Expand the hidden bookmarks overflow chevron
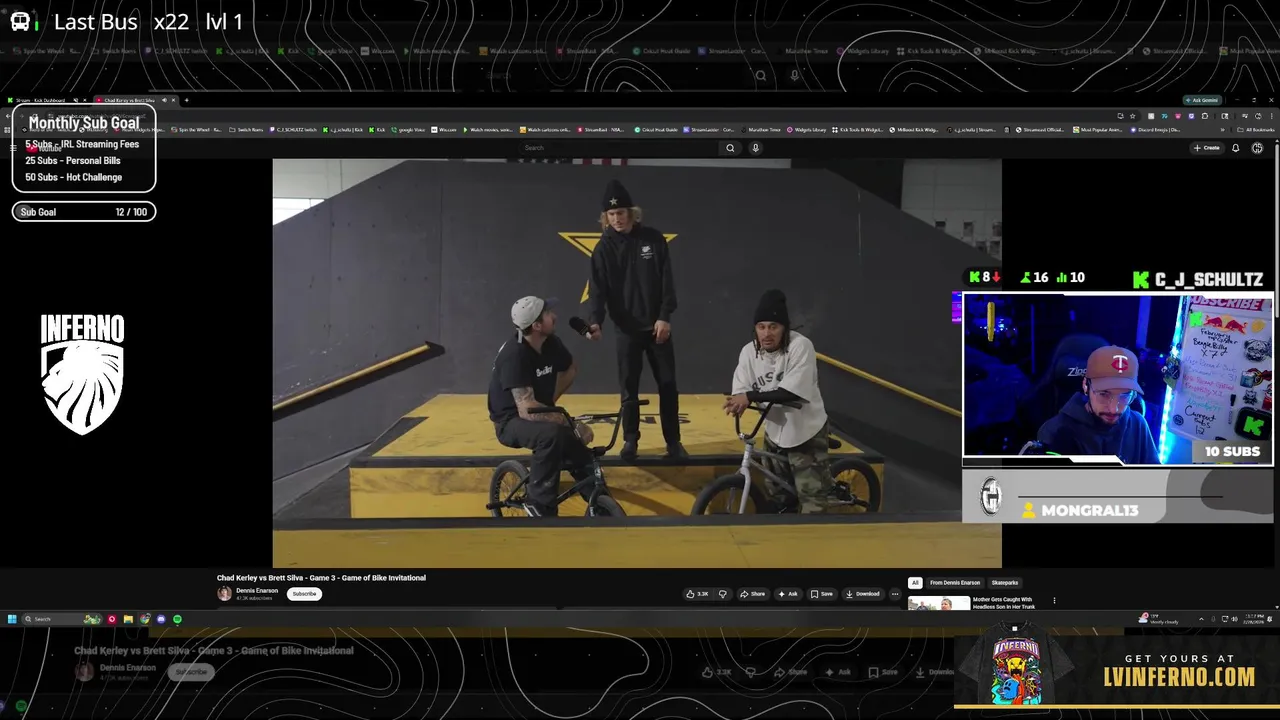Screen dimensions: 1280x720 click(1222, 130)
